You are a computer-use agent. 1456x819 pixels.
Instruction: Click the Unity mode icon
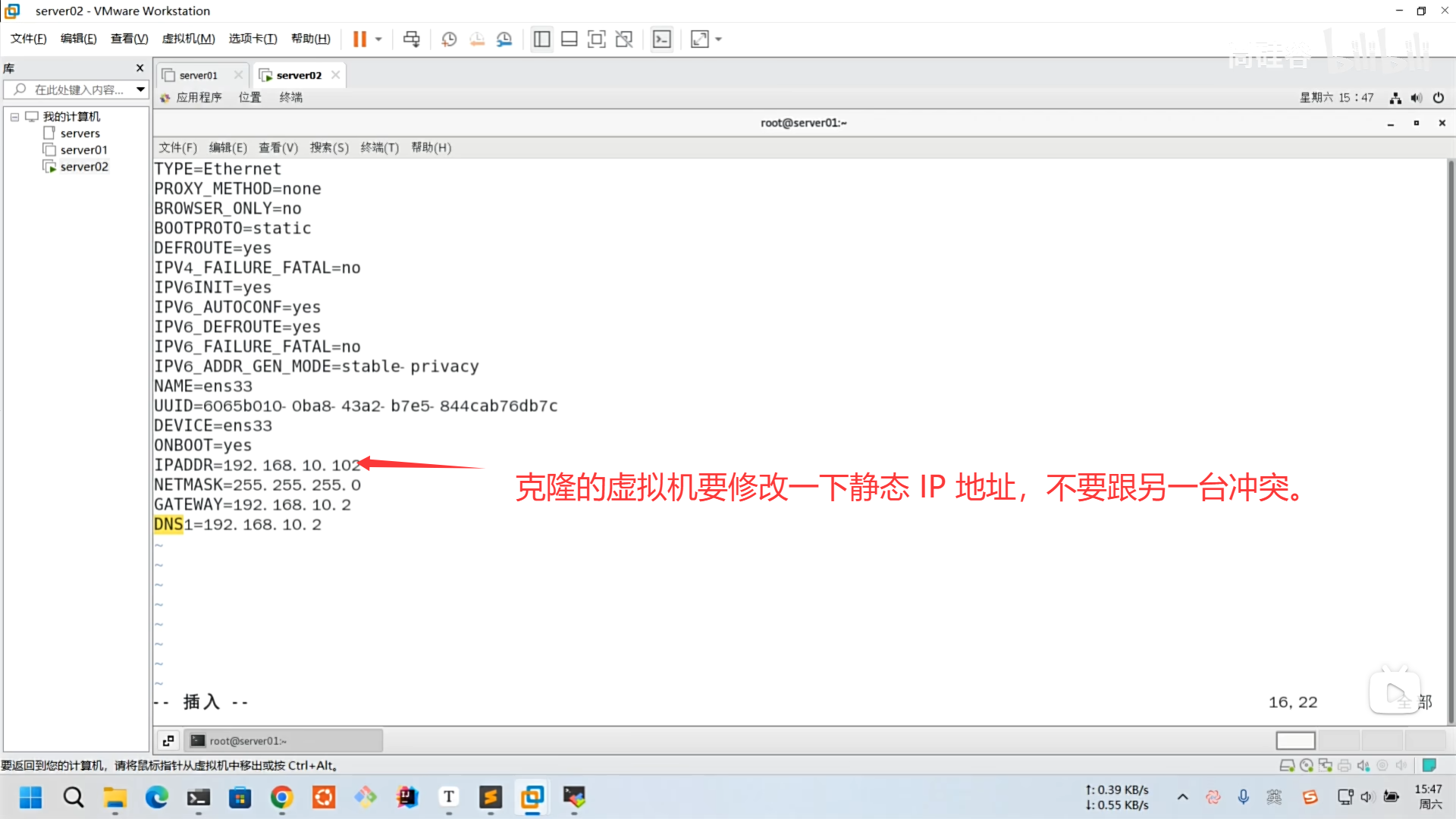[x=624, y=39]
